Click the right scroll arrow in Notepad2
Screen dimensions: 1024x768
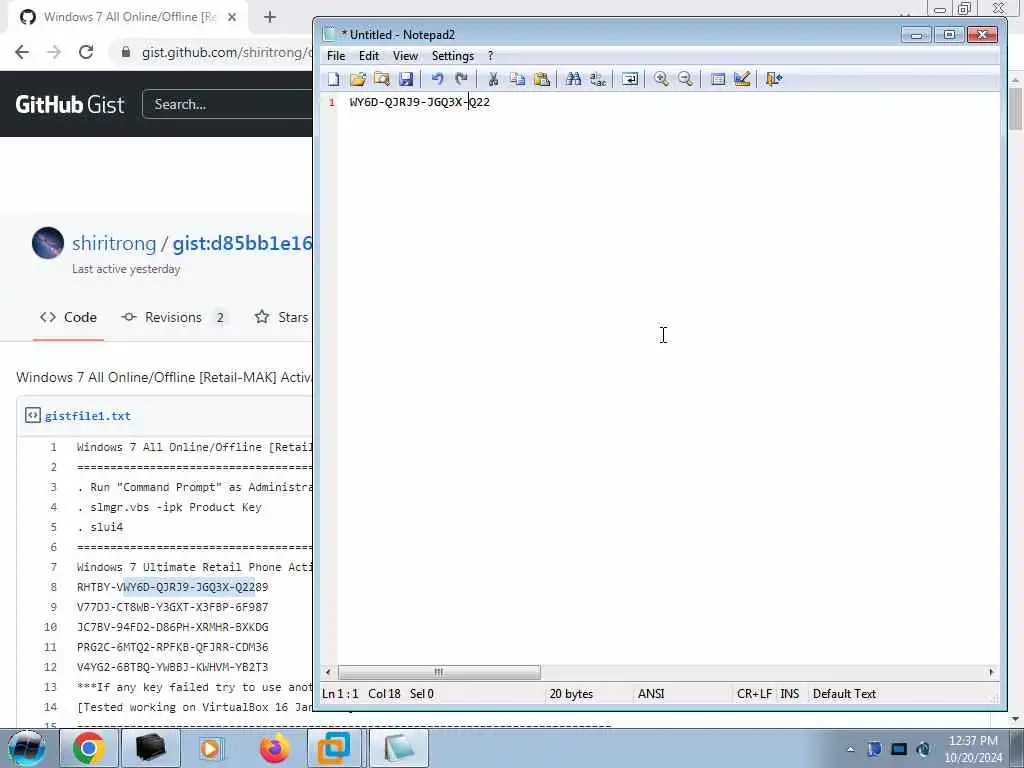(991, 672)
